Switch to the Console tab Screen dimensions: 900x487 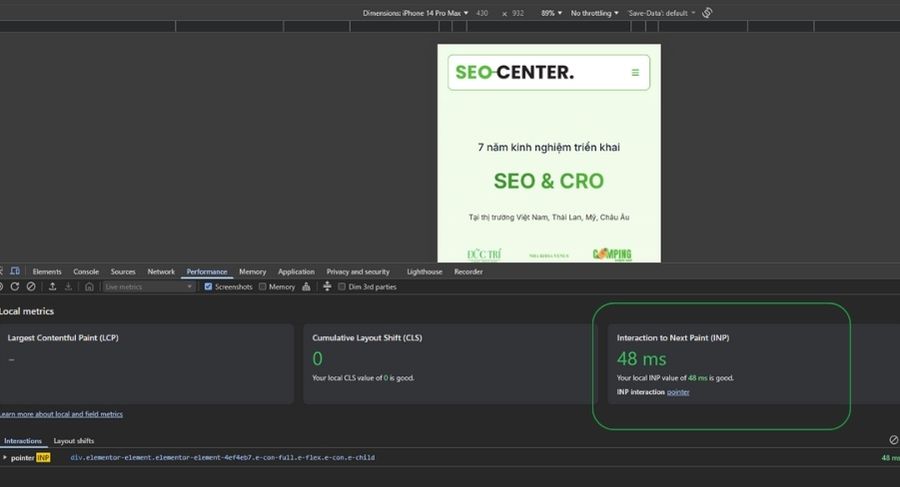point(86,272)
